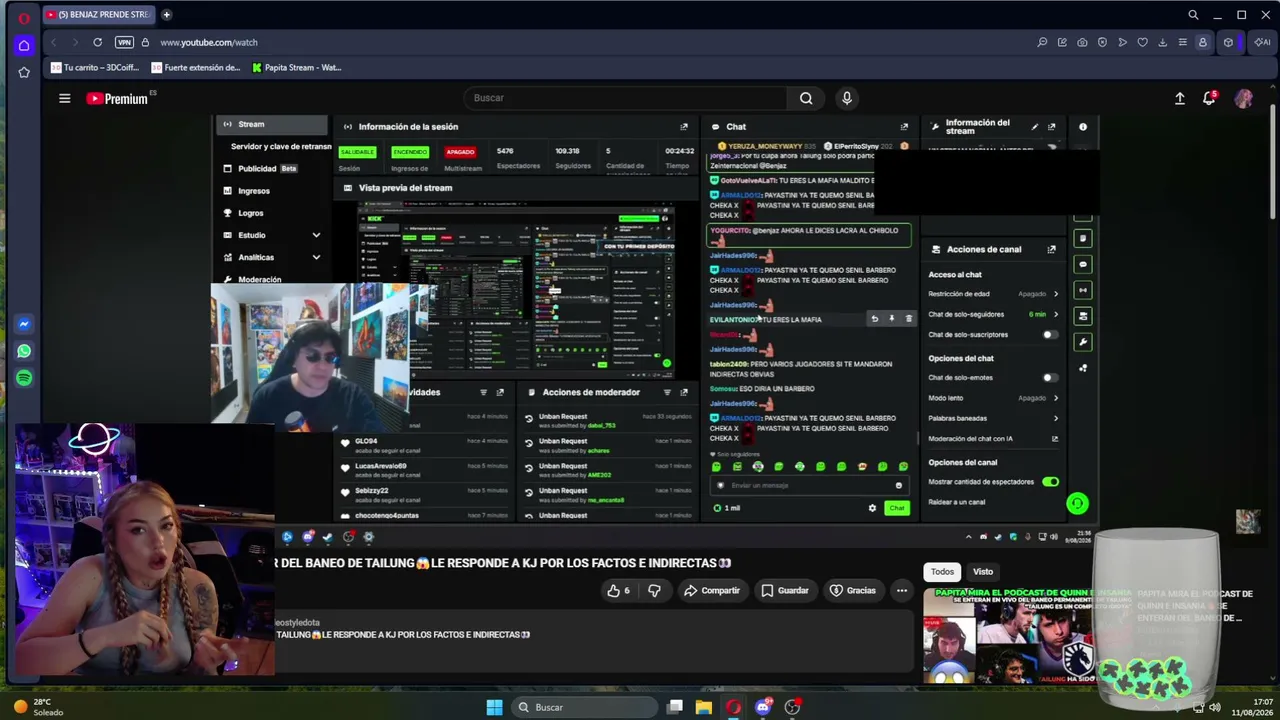1280x720 pixels.
Task: Click the Guardar button
Action: click(785, 591)
